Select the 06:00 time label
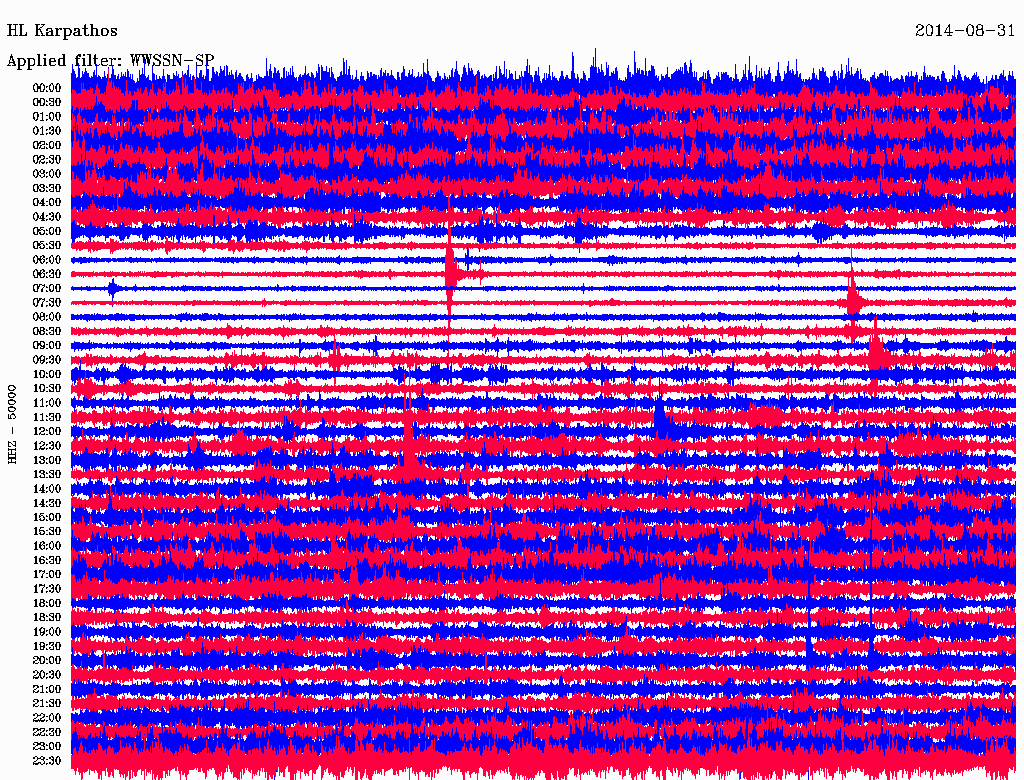 point(47,260)
